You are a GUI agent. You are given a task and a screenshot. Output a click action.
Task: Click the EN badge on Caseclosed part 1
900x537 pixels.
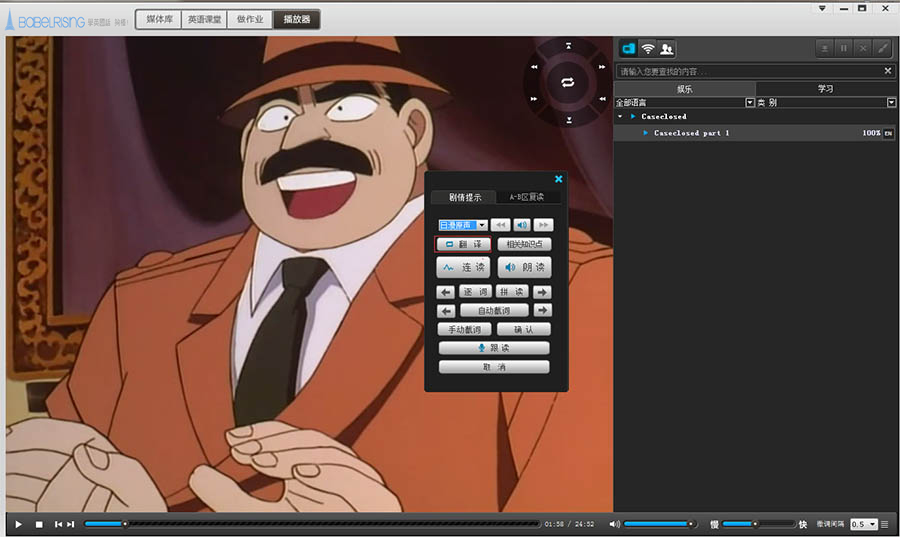[x=888, y=133]
